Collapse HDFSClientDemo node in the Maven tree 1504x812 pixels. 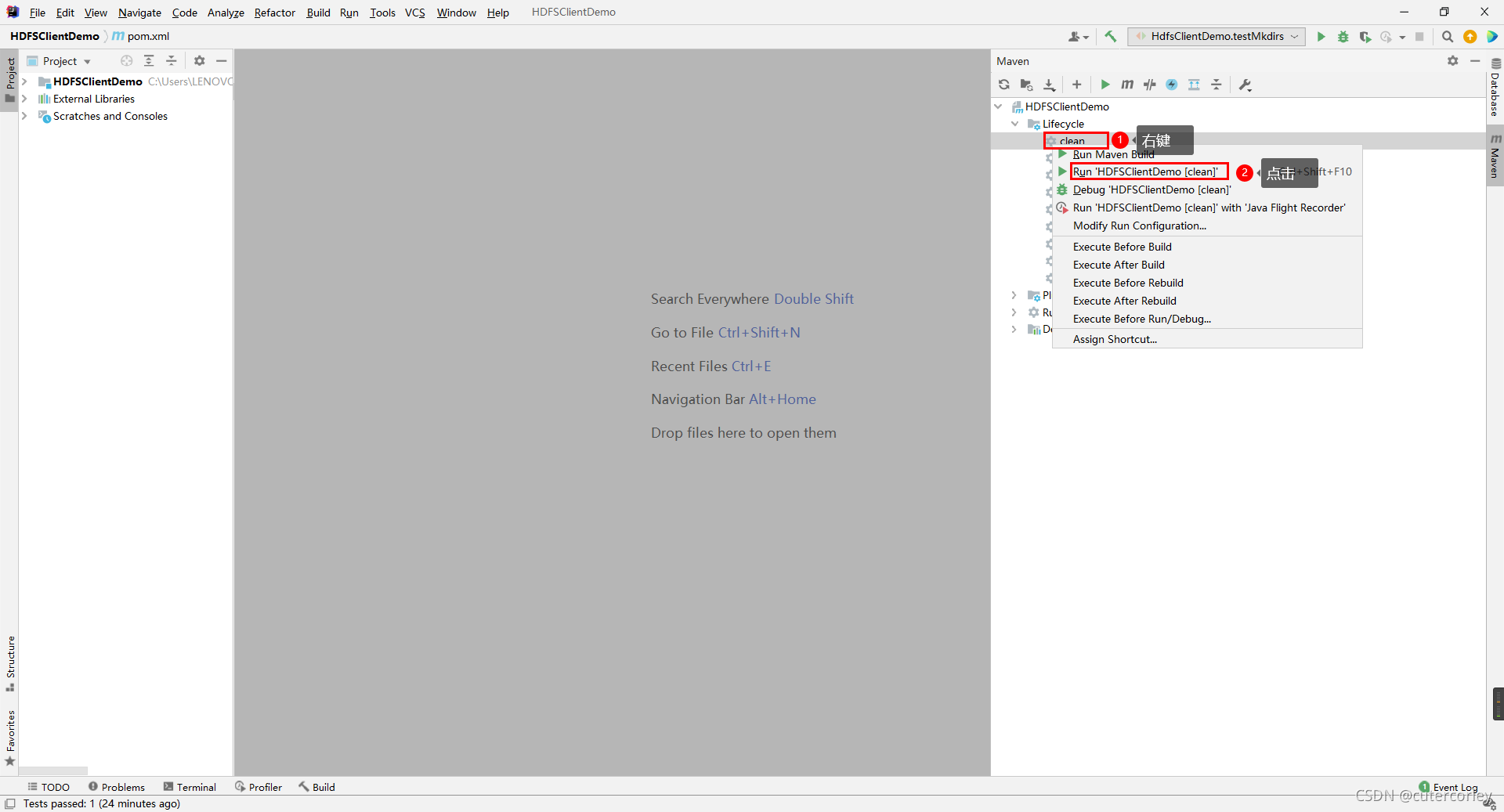click(998, 106)
